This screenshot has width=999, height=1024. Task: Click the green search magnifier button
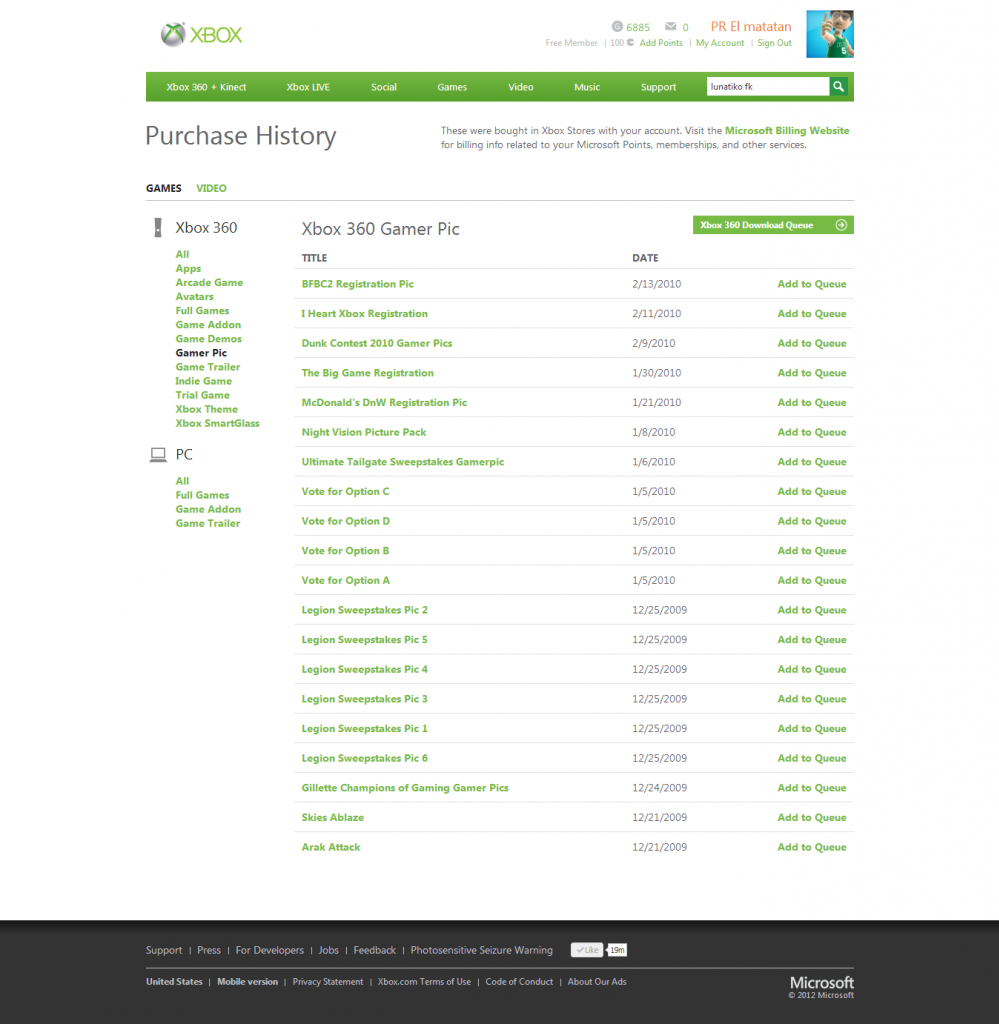click(840, 87)
